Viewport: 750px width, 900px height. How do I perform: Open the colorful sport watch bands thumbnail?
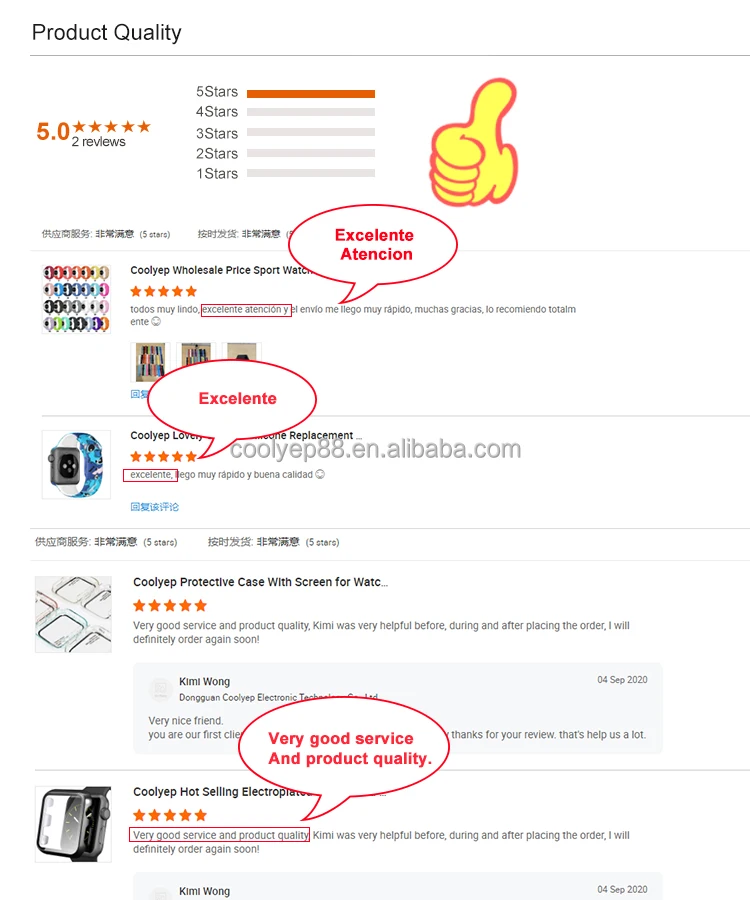tap(76, 298)
